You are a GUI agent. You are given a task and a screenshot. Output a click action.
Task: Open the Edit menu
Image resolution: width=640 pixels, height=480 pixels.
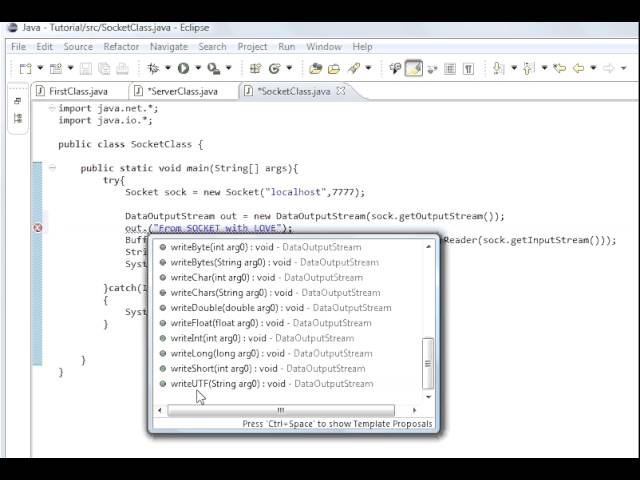44,47
